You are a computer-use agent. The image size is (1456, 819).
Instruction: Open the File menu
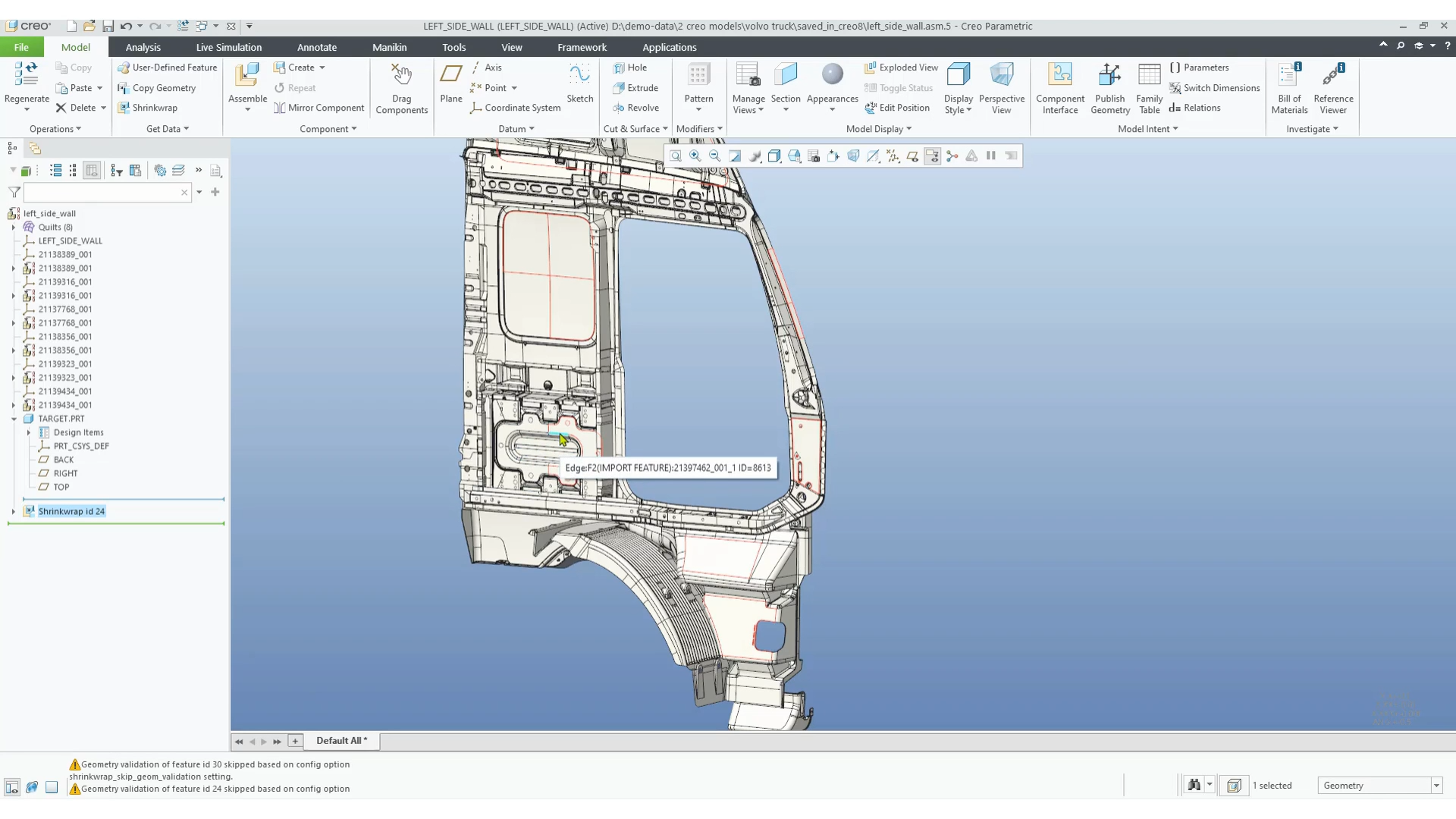(21, 47)
